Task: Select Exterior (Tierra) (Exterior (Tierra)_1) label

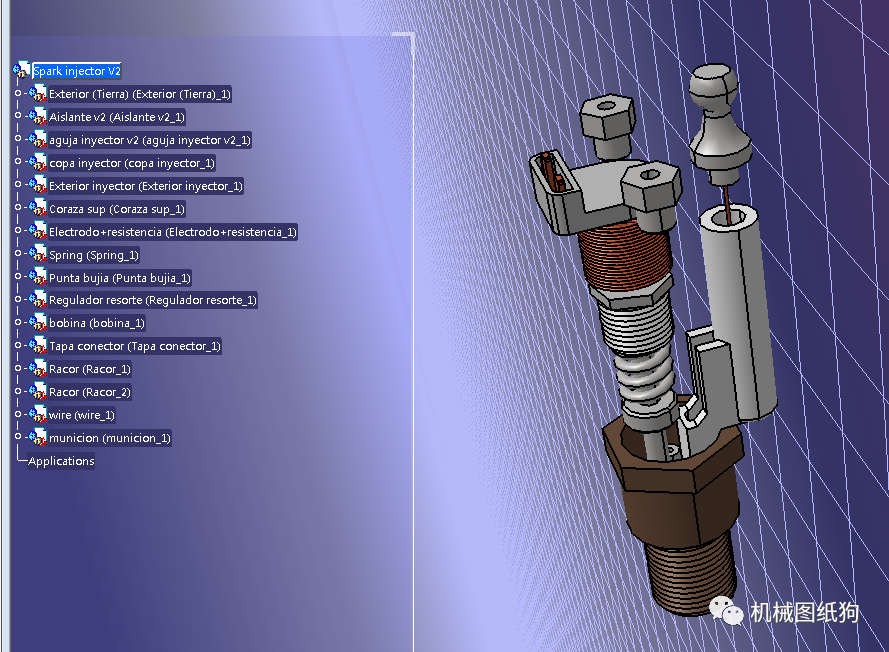Action: pos(139,94)
